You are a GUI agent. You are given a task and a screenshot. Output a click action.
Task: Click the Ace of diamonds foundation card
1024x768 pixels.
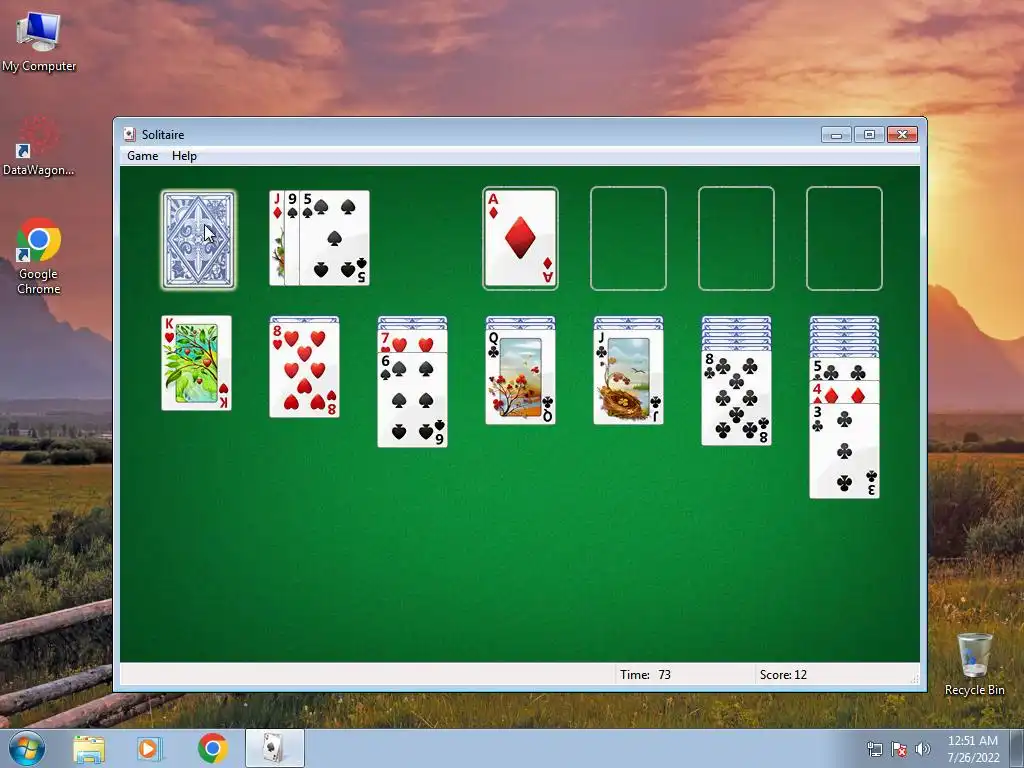tap(520, 238)
